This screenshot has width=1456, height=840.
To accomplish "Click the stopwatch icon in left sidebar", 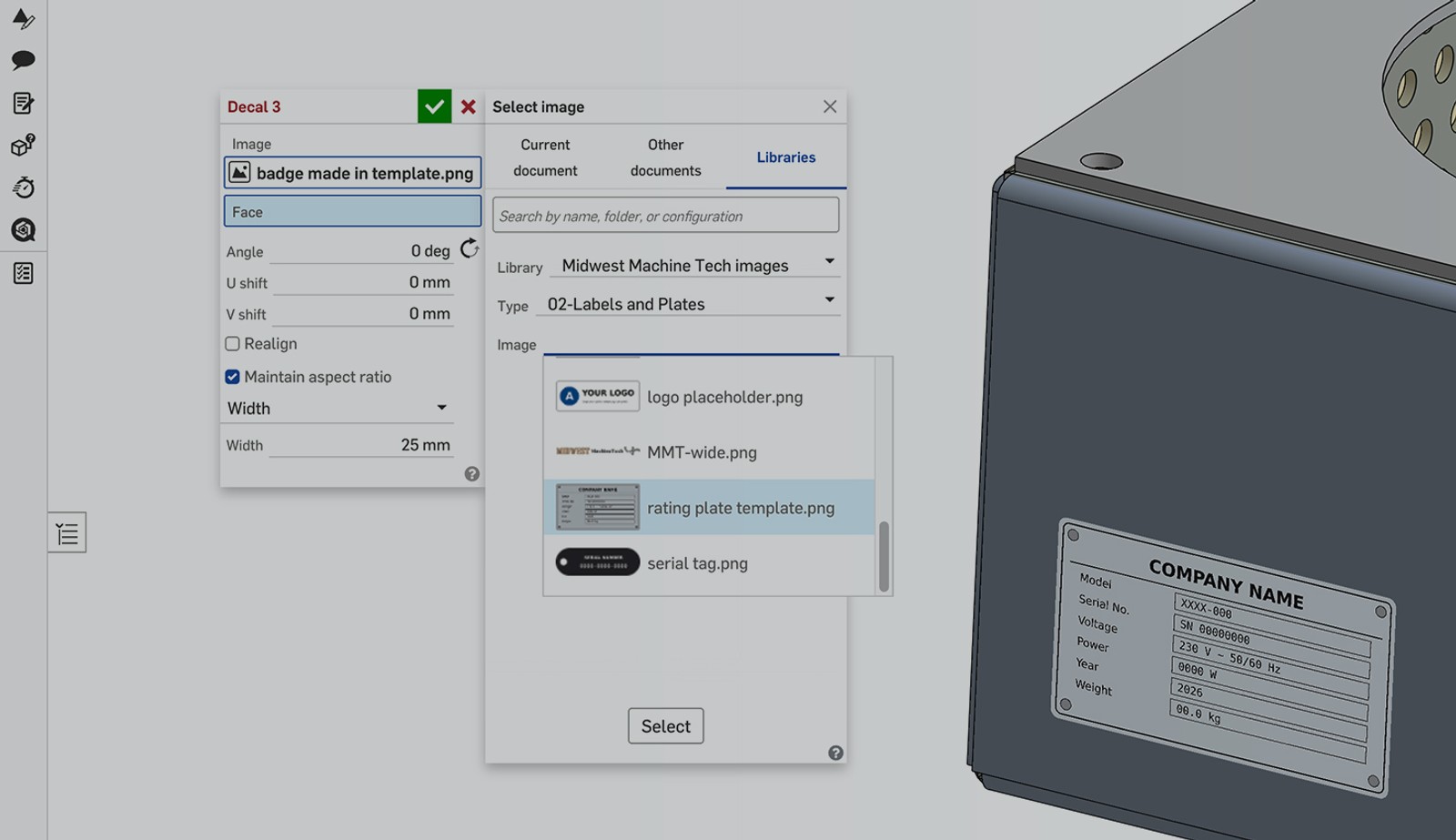I will (24, 187).
